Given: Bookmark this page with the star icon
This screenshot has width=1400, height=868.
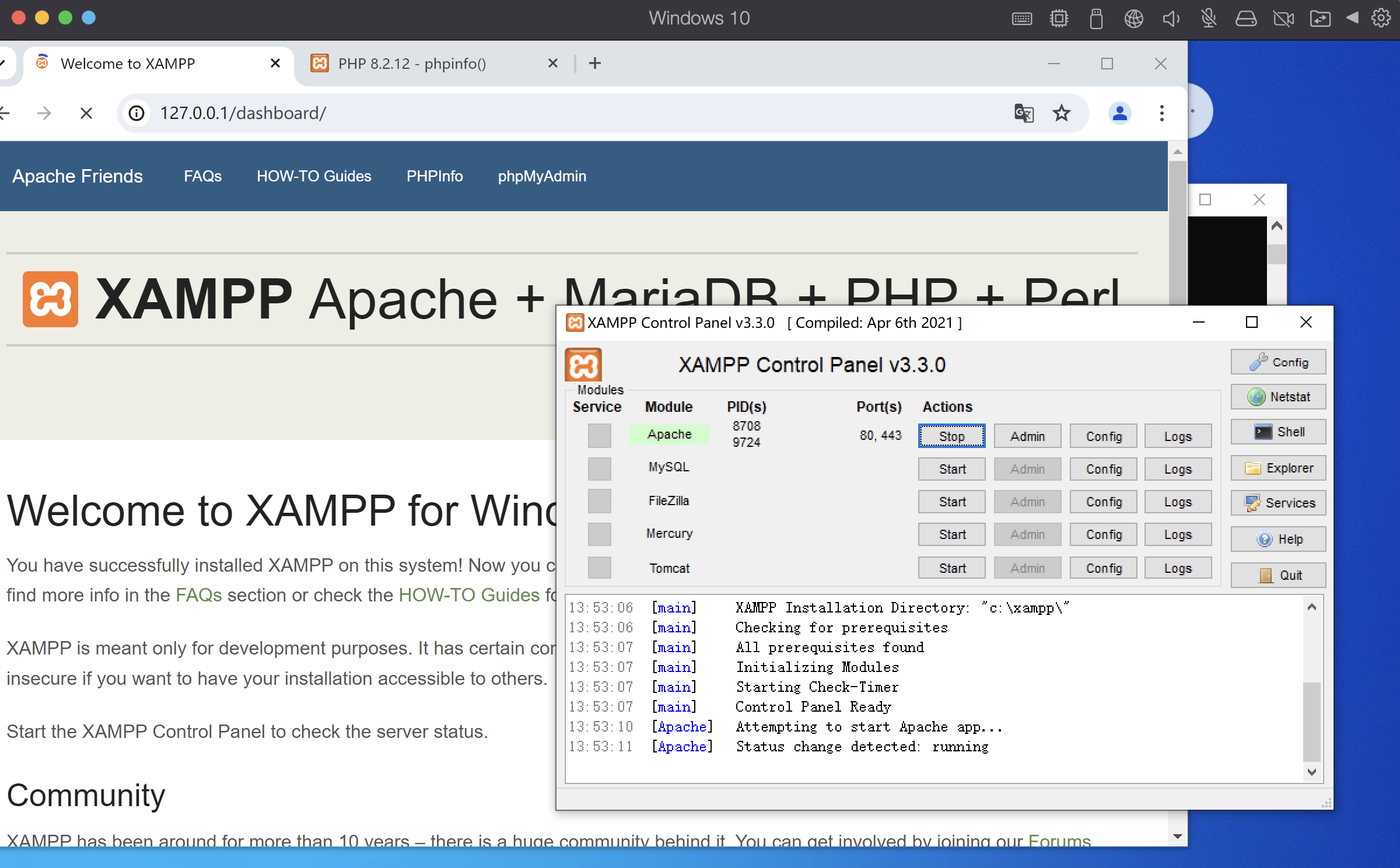Looking at the screenshot, I should [1062, 113].
